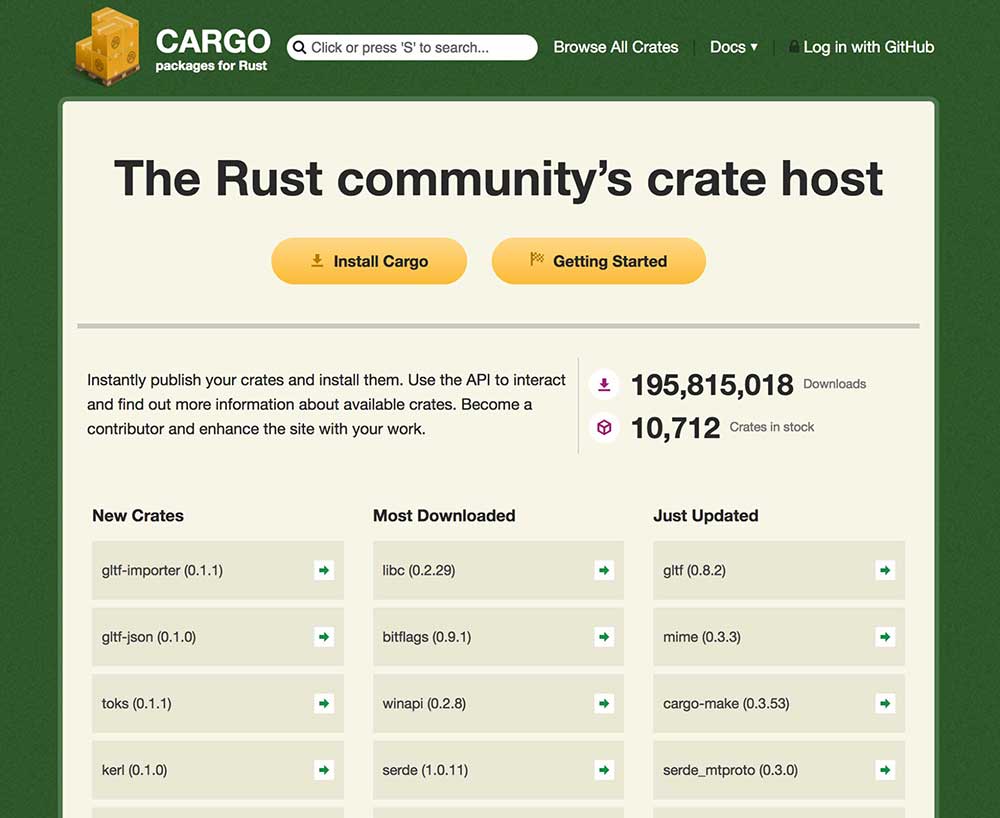The image size is (1000, 818).
Task: Open the gltf-json (0.1.0) crate
Action: pyautogui.click(x=217, y=636)
